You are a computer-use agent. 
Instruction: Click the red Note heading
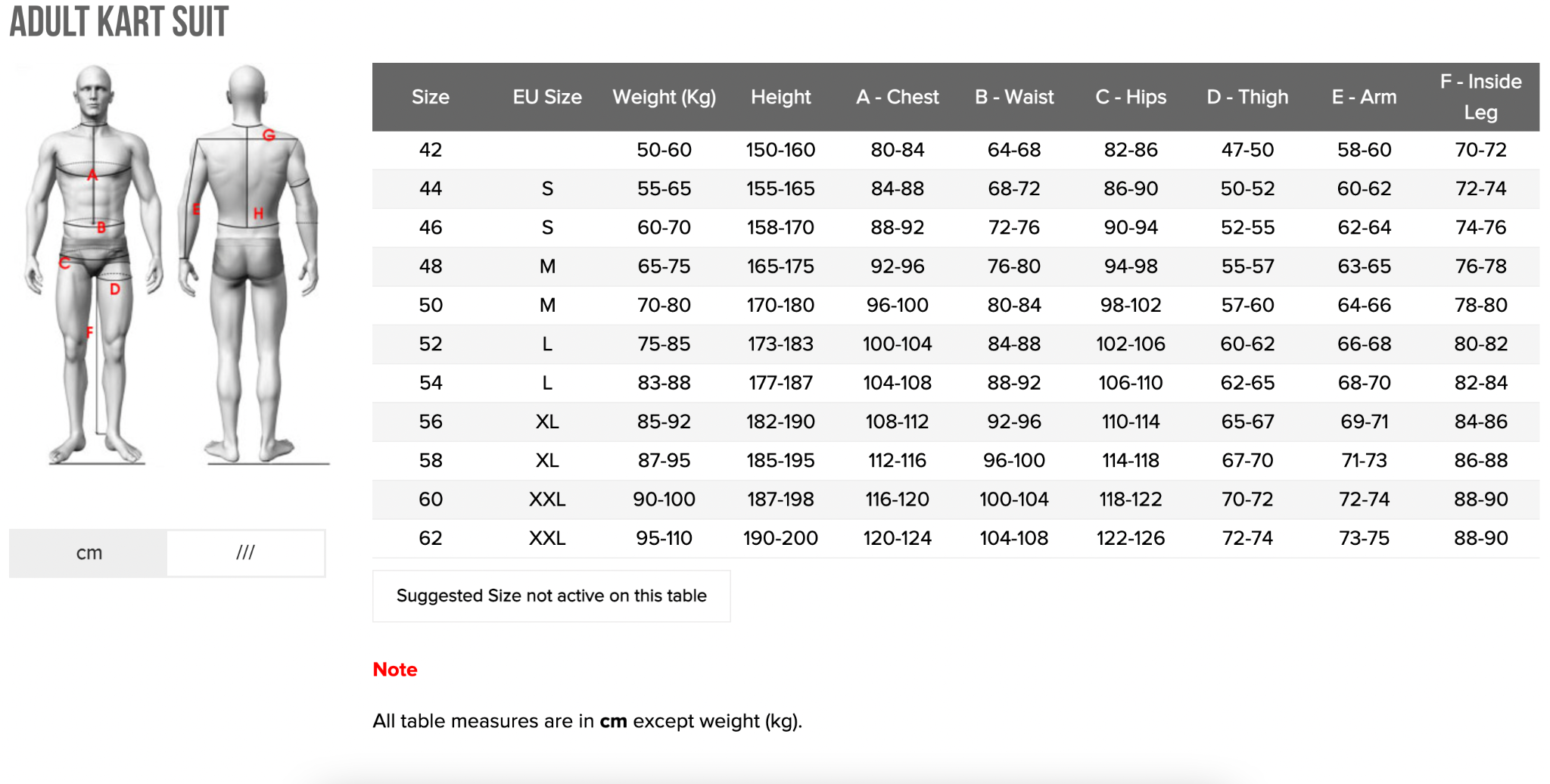point(395,670)
